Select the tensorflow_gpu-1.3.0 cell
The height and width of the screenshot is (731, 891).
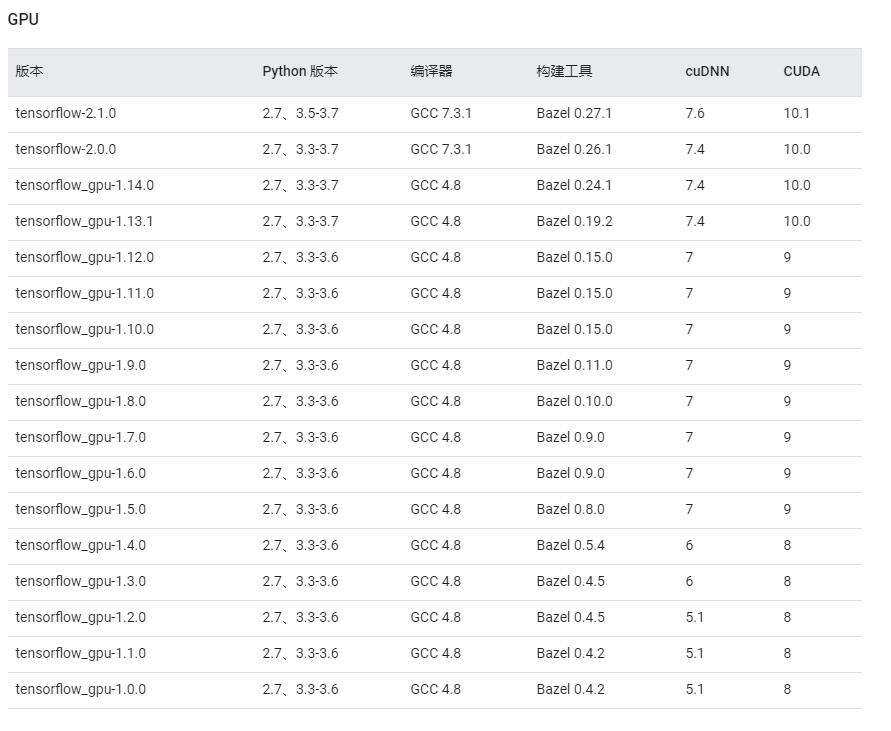click(81, 581)
